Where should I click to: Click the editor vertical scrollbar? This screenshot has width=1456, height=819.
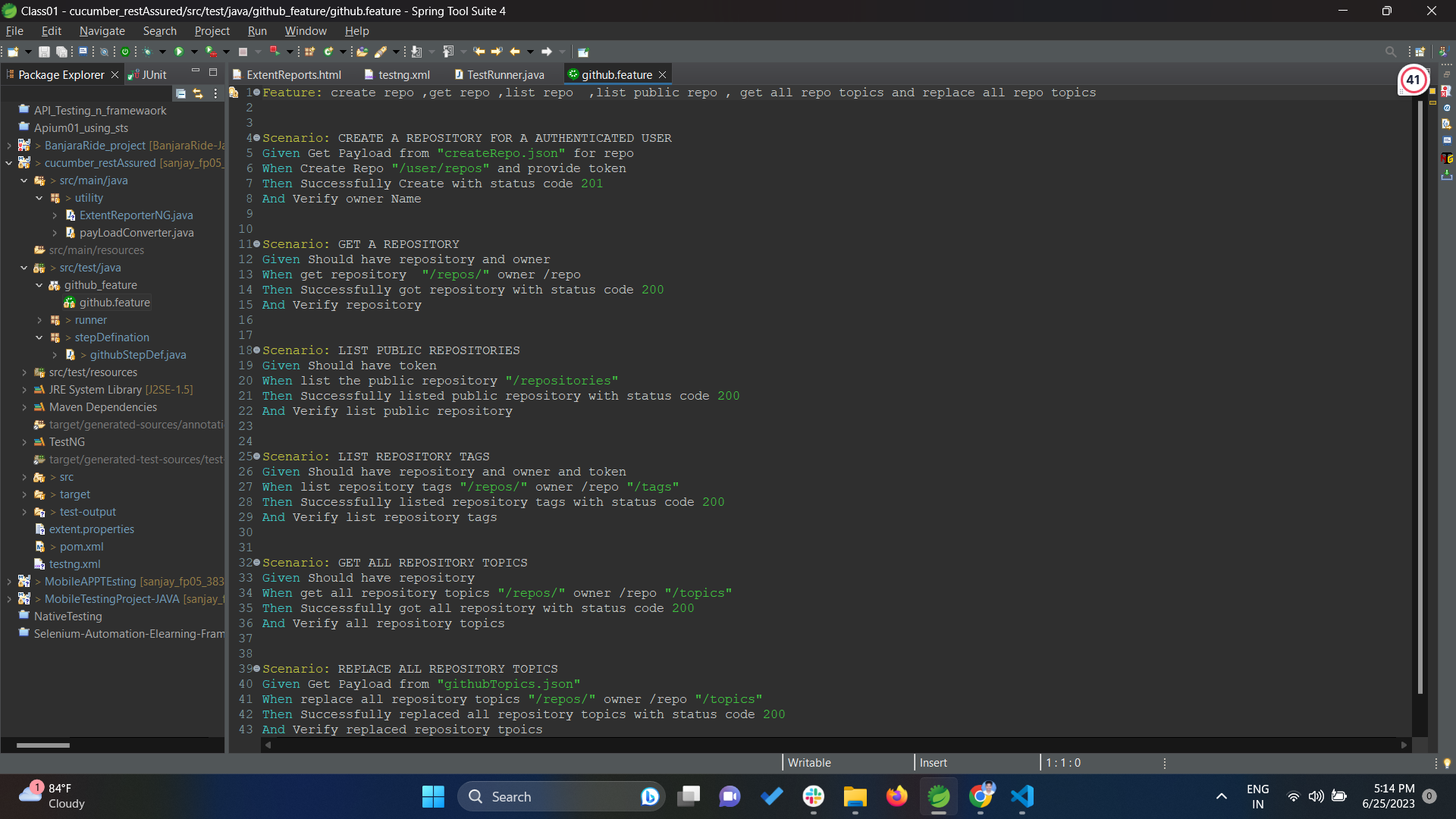point(1420,396)
